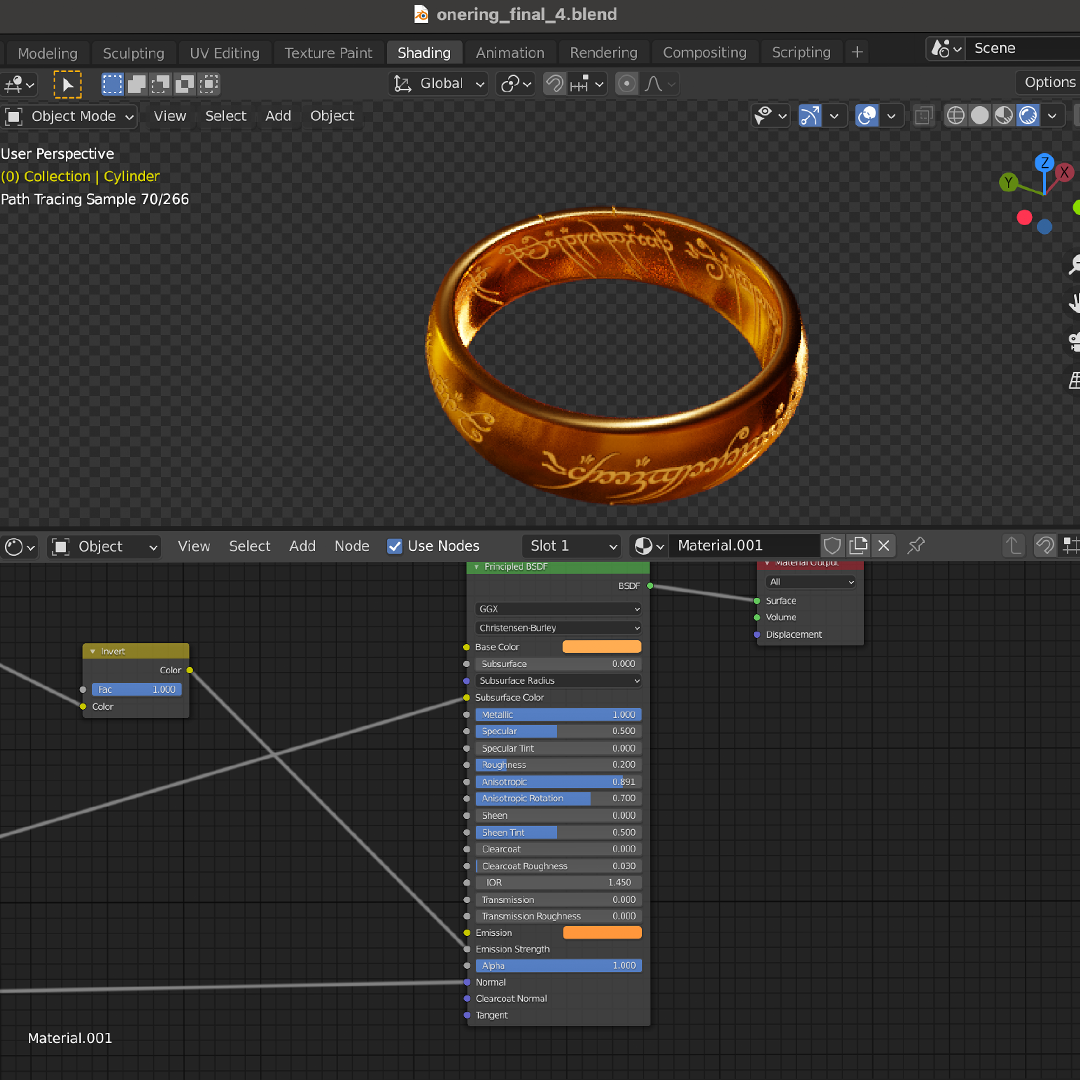Select the tweak select tool icon
The width and height of the screenshot is (1080, 1080).
point(68,85)
